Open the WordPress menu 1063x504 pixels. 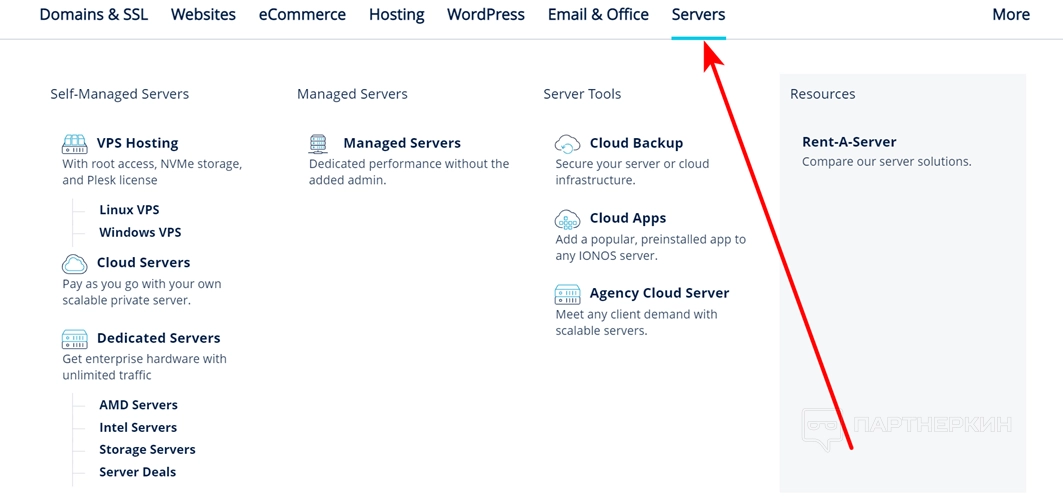[486, 14]
